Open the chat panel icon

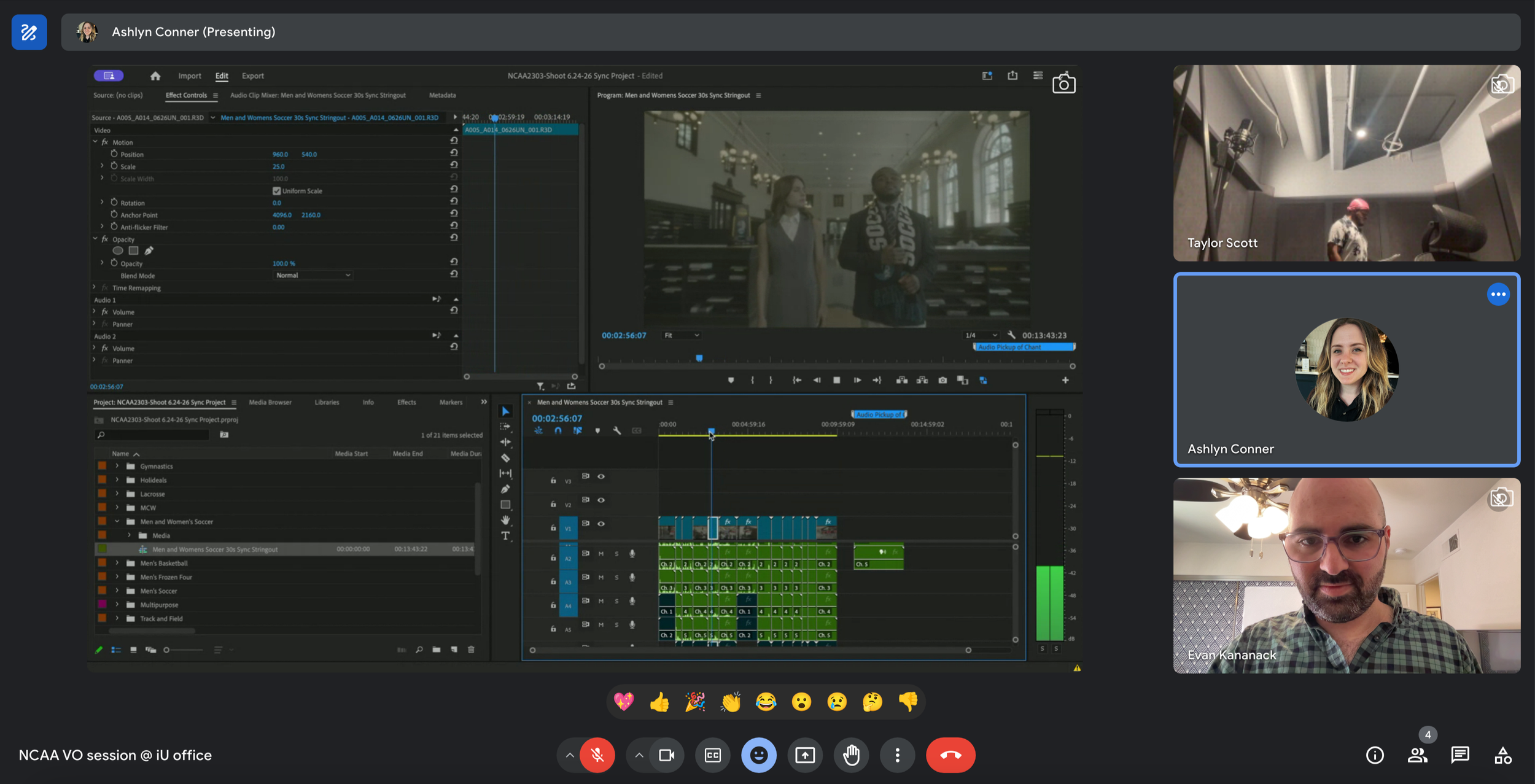coord(1459,755)
